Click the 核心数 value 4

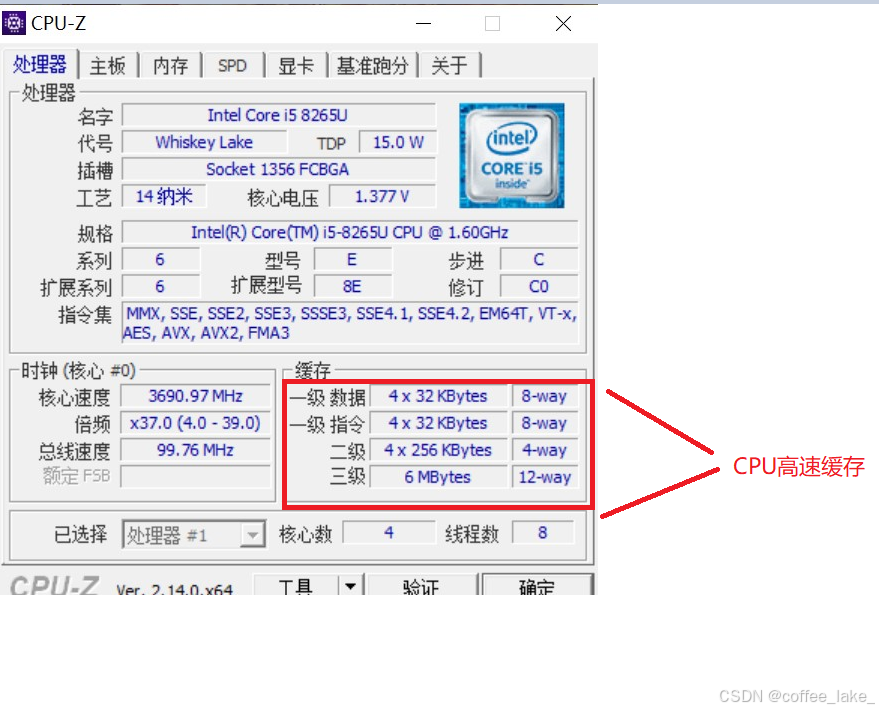(389, 533)
